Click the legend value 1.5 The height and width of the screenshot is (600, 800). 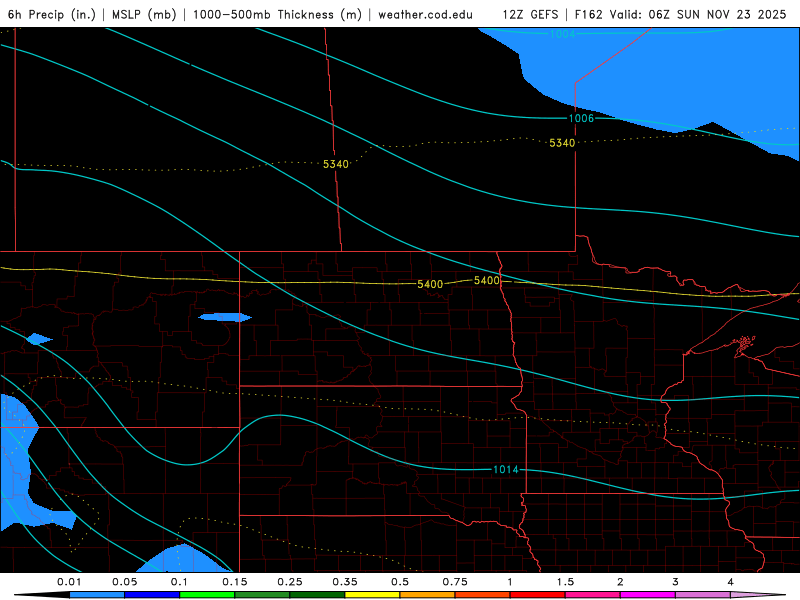pos(565,582)
